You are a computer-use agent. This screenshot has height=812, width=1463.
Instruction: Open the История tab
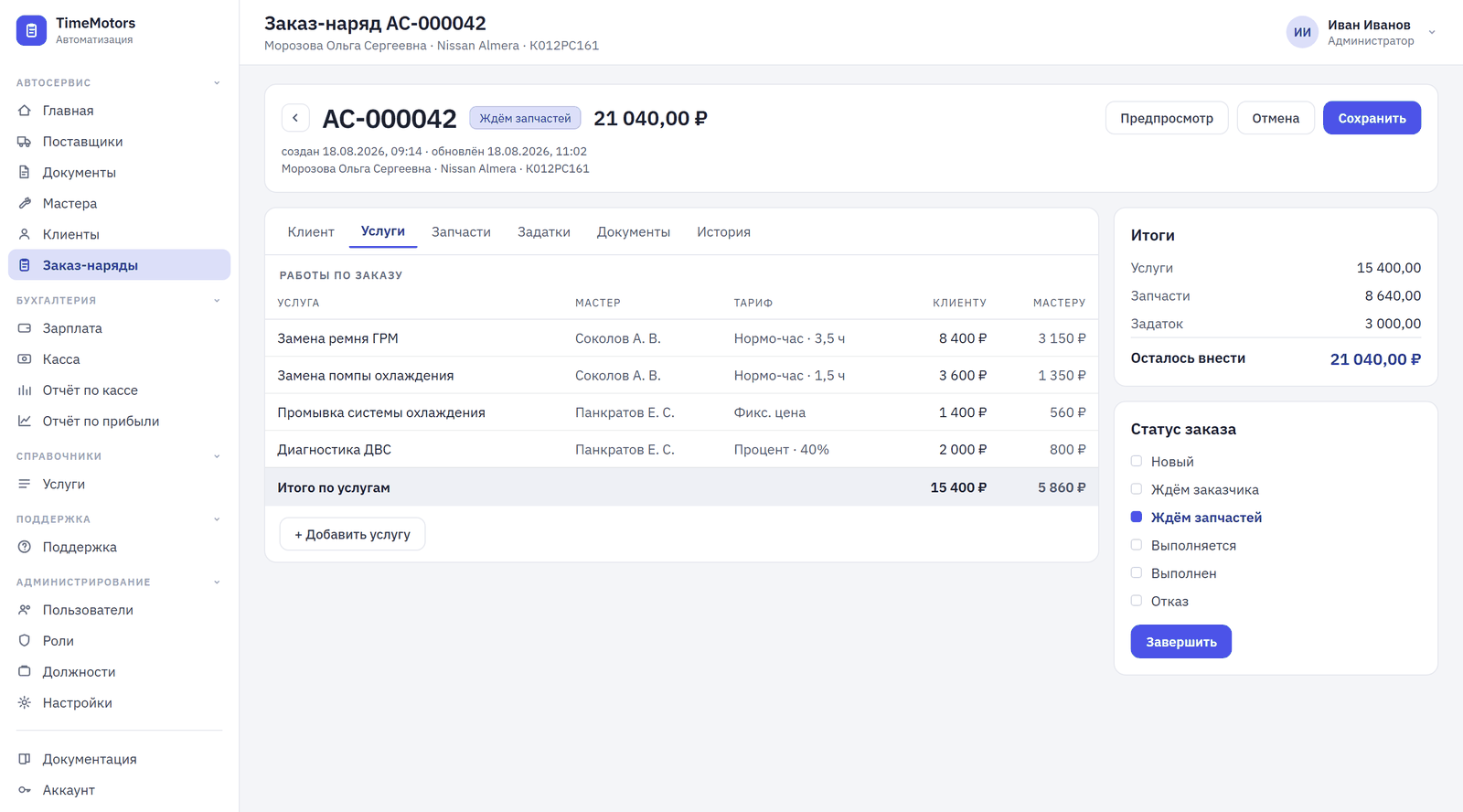[x=723, y=232]
